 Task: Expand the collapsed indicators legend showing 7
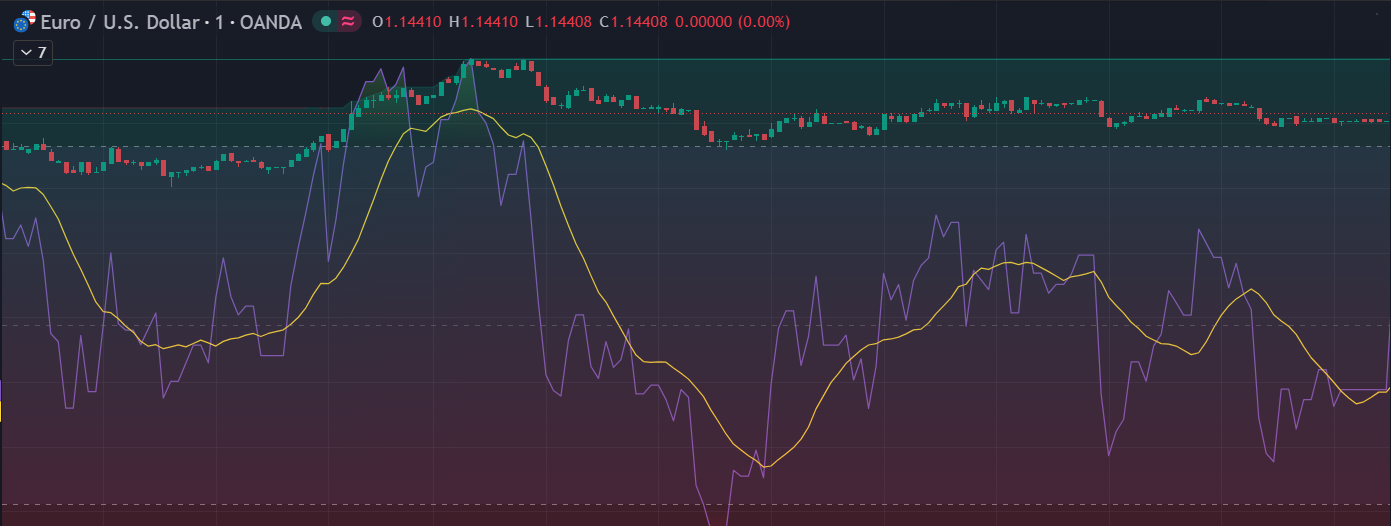pos(33,53)
